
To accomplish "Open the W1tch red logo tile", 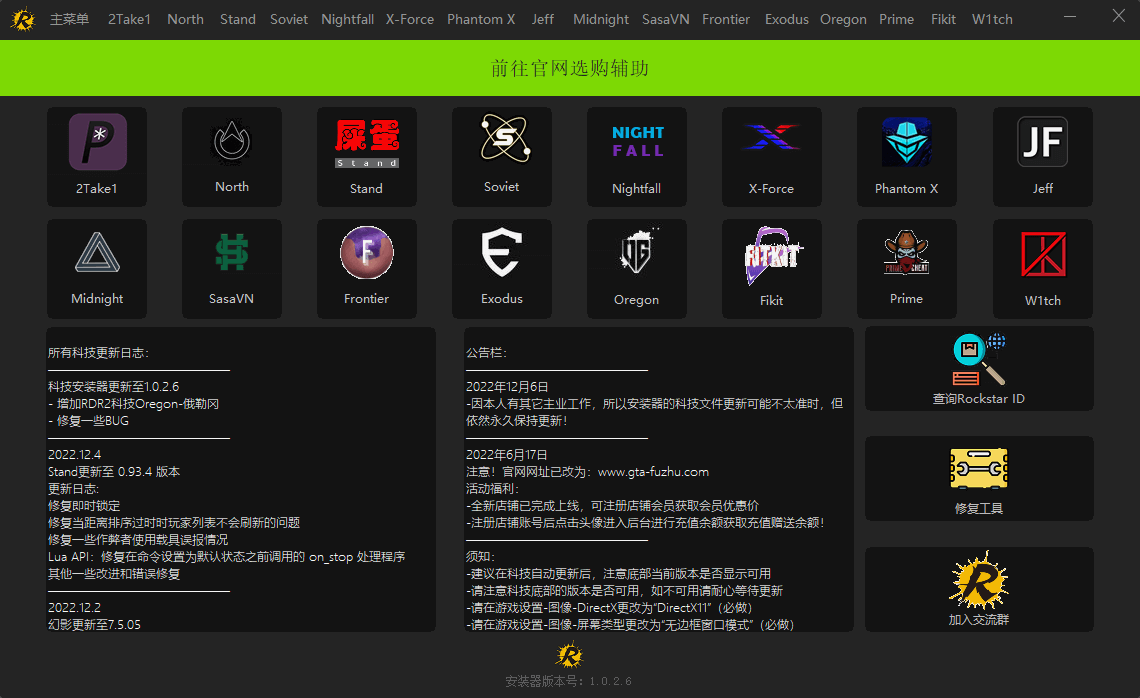I will pos(1043,269).
